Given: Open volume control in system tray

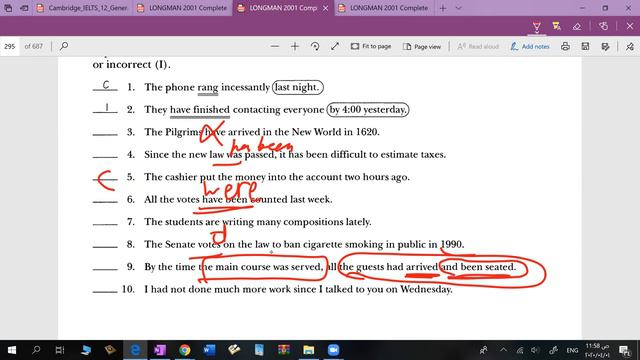Looking at the screenshot, I should pos(535,350).
